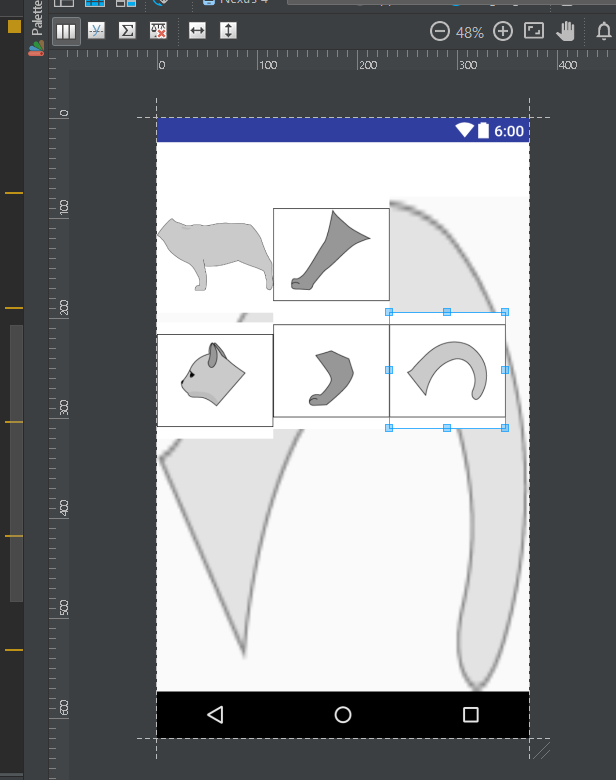Toggle baseline alignment button
616x780 pixels.
point(97,31)
